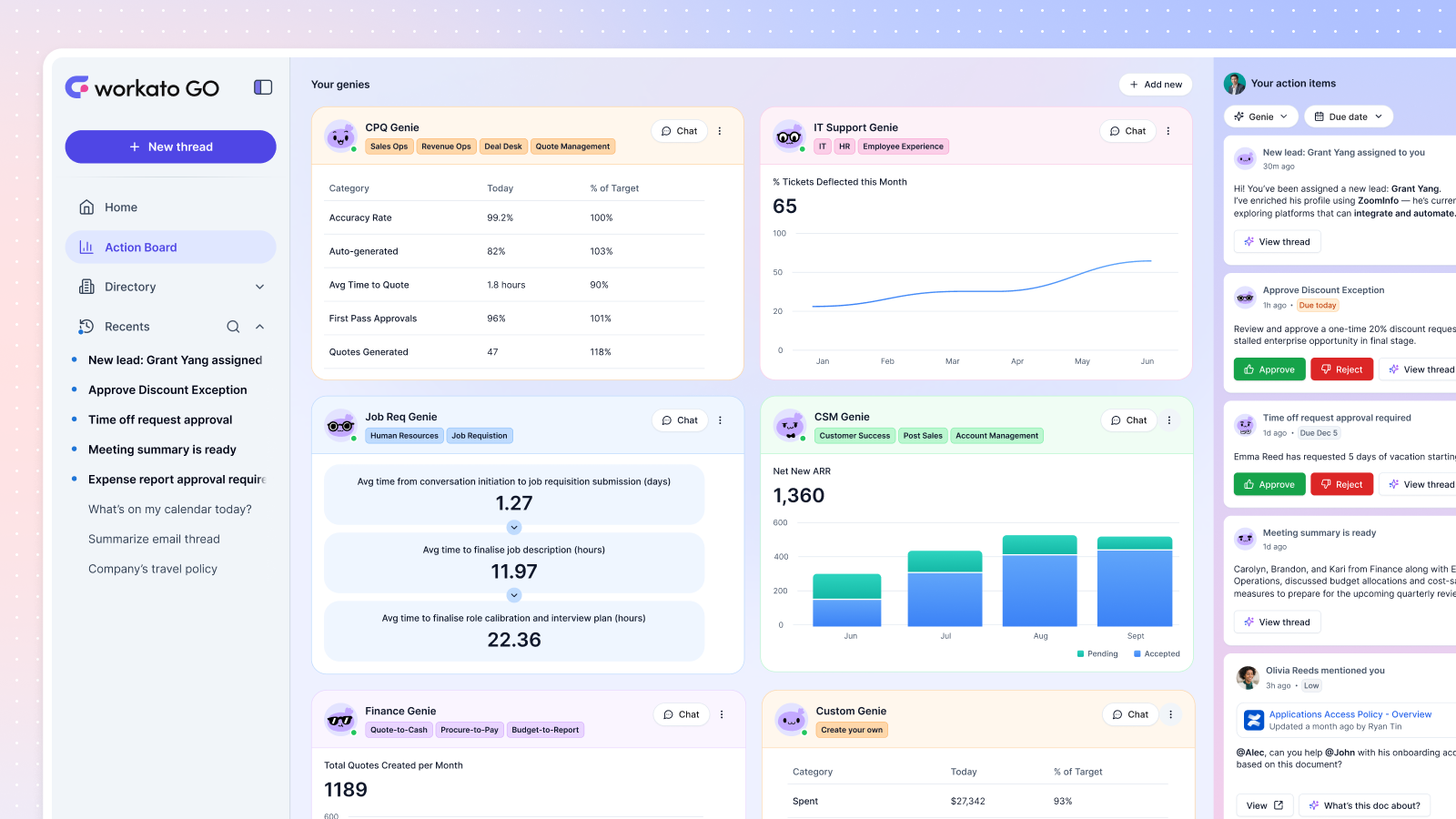Click the user profile avatar
Image resolution: width=1456 pixels, height=819 pixels.
tap(1235, 84)
